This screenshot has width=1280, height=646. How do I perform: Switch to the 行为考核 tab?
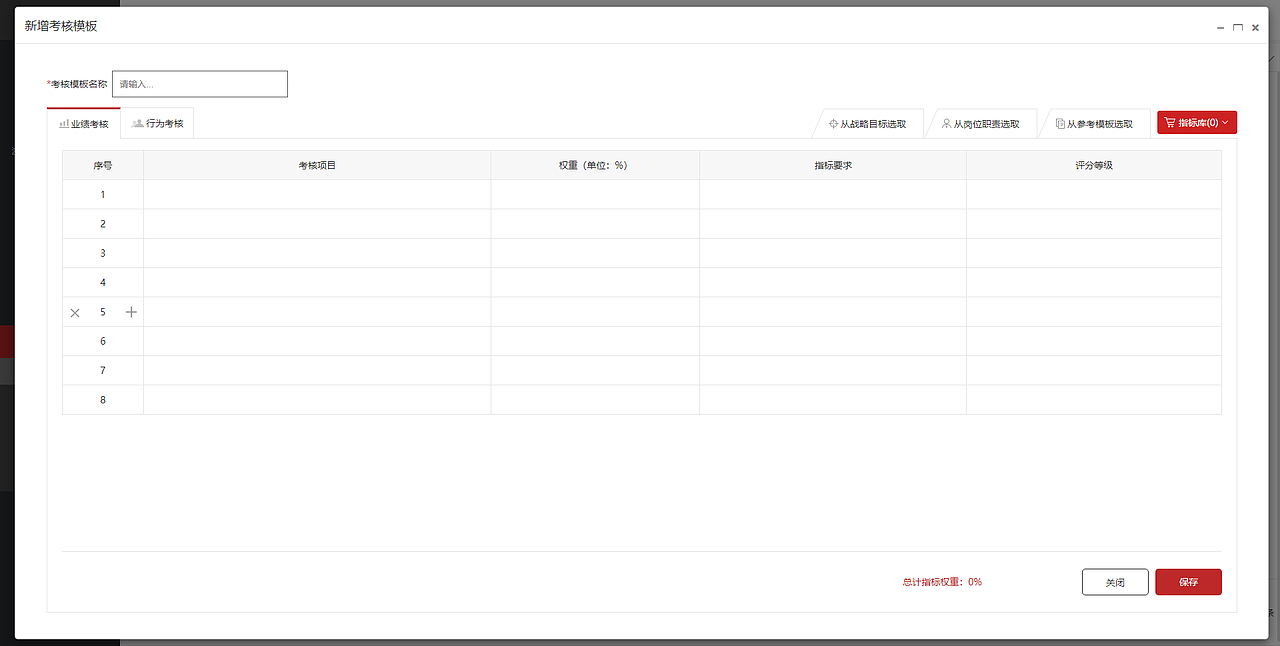point(157,123)
